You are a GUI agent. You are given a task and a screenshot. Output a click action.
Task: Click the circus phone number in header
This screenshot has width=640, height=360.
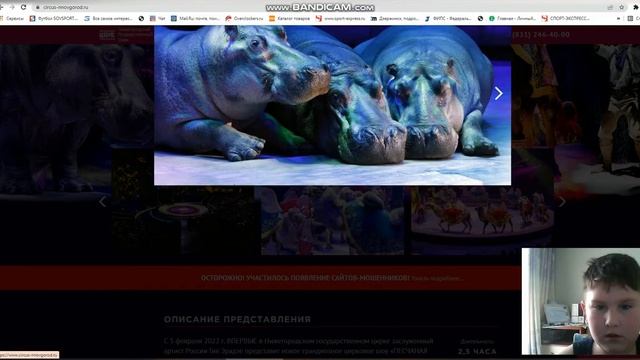click(x=541, y=35)
